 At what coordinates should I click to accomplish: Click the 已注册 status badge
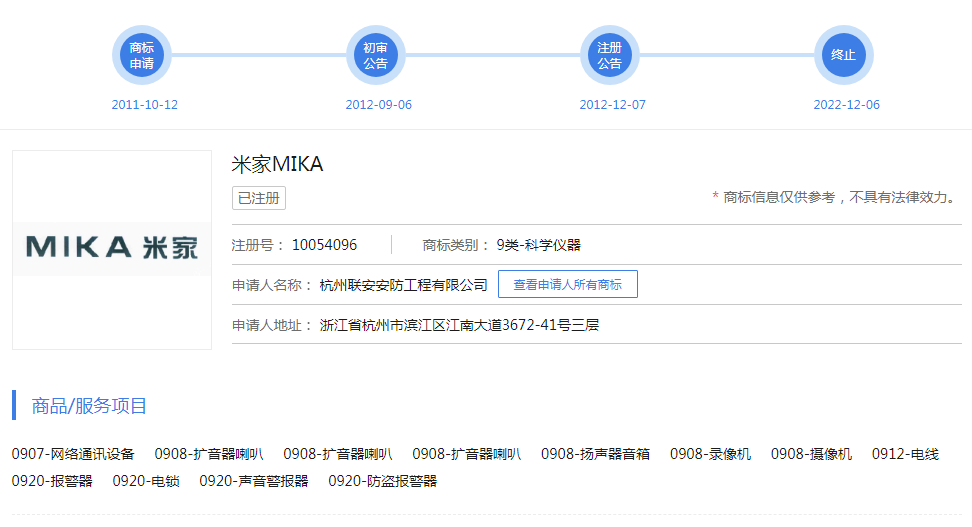tap(258, 198)
